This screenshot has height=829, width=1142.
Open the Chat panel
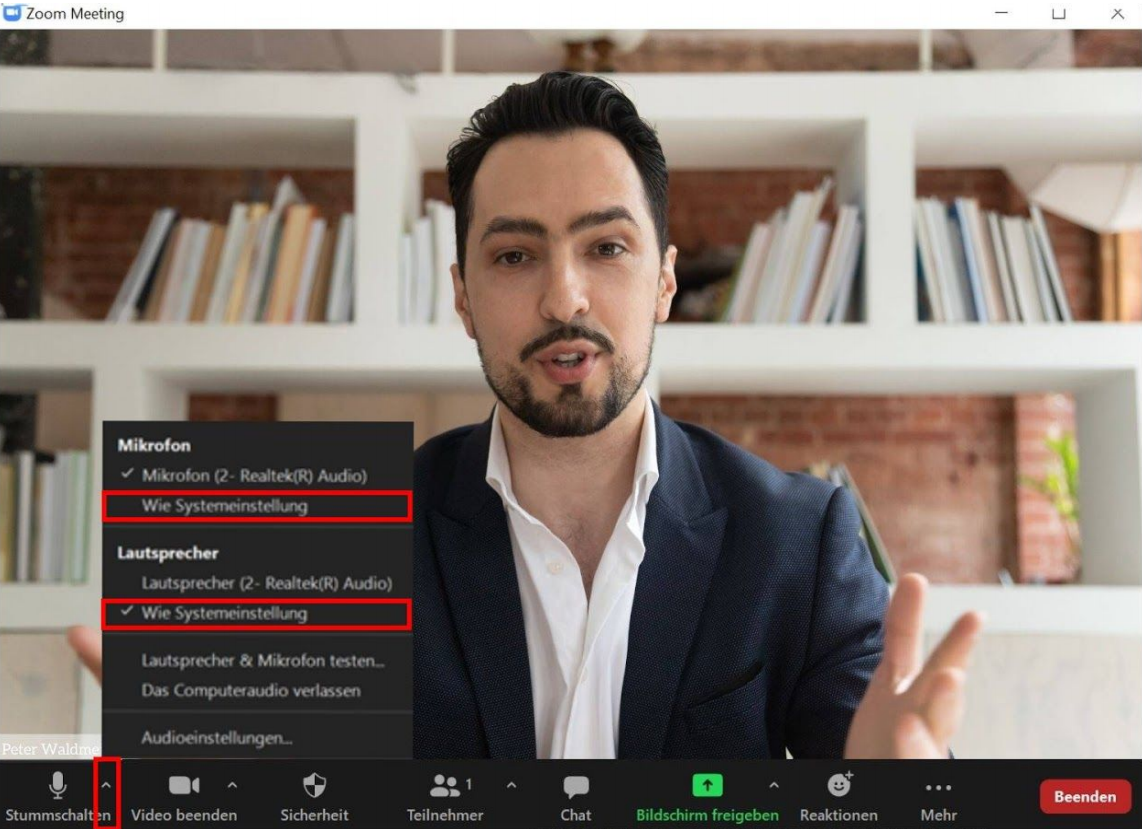(576, 787)
